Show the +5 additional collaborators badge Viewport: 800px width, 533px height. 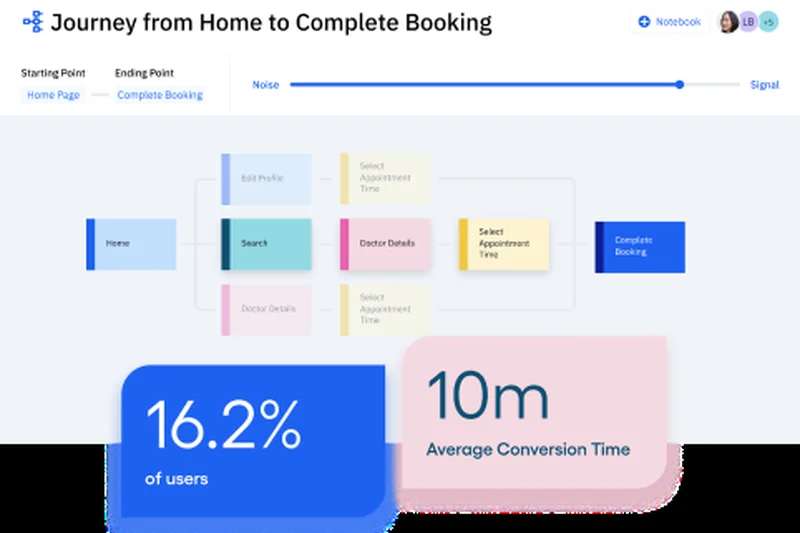click(x=768, y=22)
